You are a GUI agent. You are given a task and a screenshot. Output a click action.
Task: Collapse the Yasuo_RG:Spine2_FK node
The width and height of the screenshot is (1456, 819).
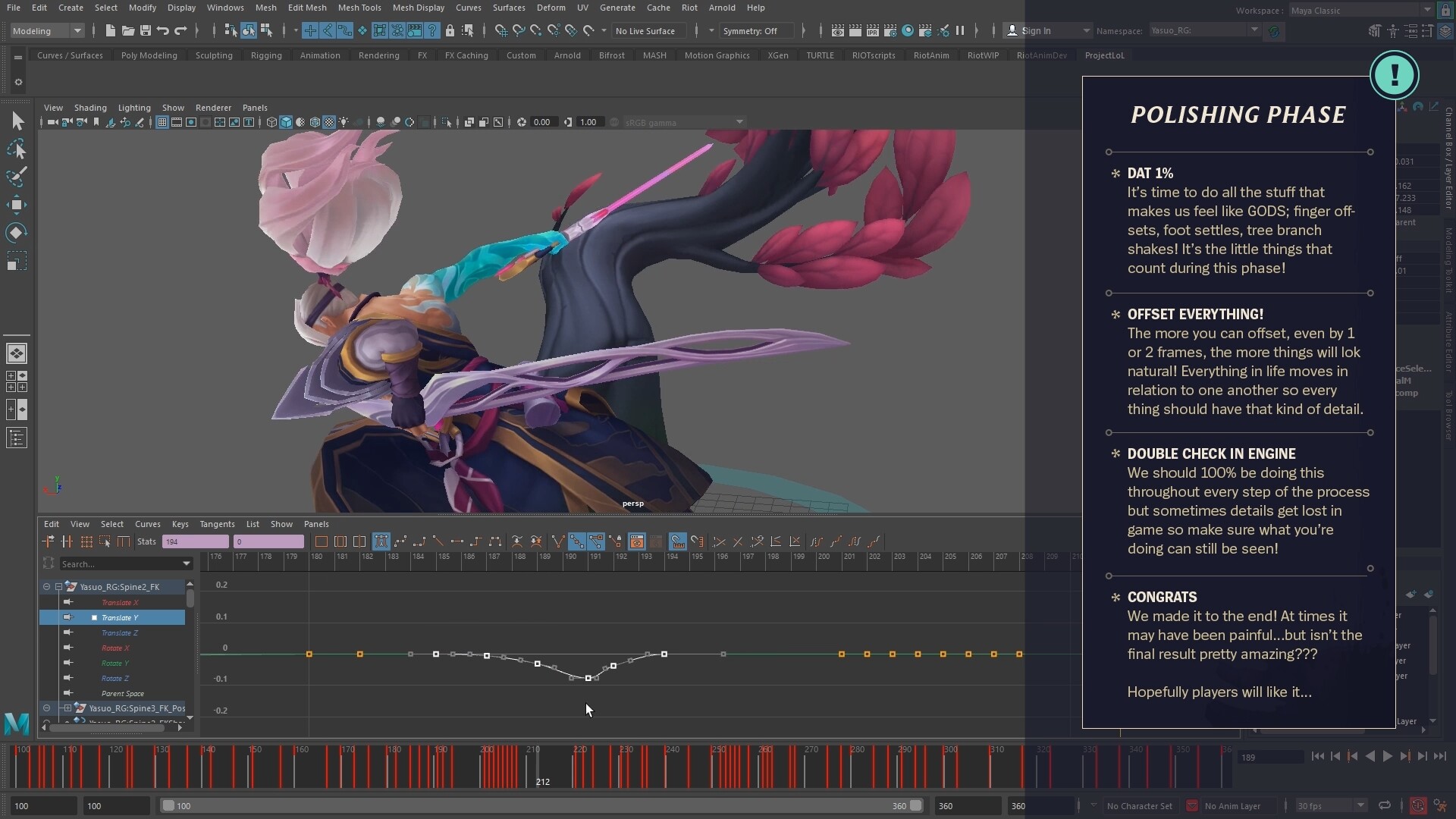pyautogui.click(x=58, y=587)
